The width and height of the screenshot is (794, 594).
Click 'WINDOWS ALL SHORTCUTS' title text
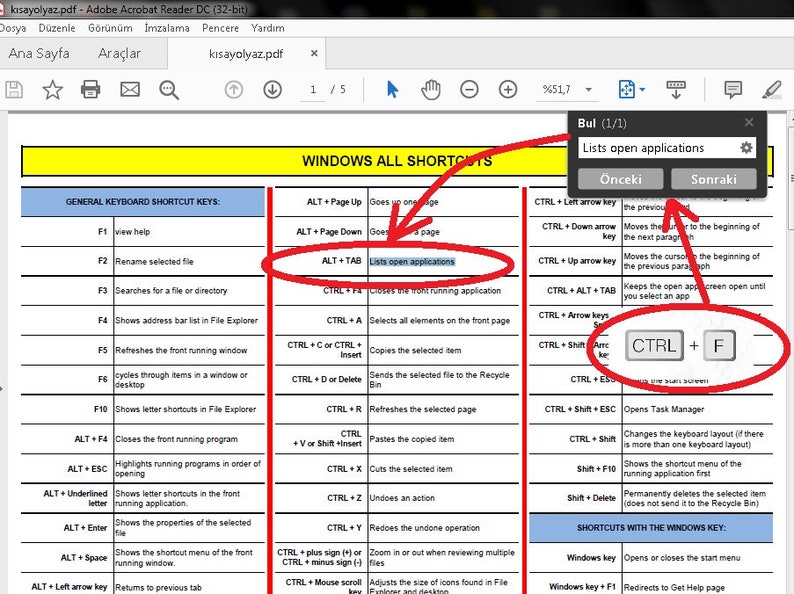point(397,161)
